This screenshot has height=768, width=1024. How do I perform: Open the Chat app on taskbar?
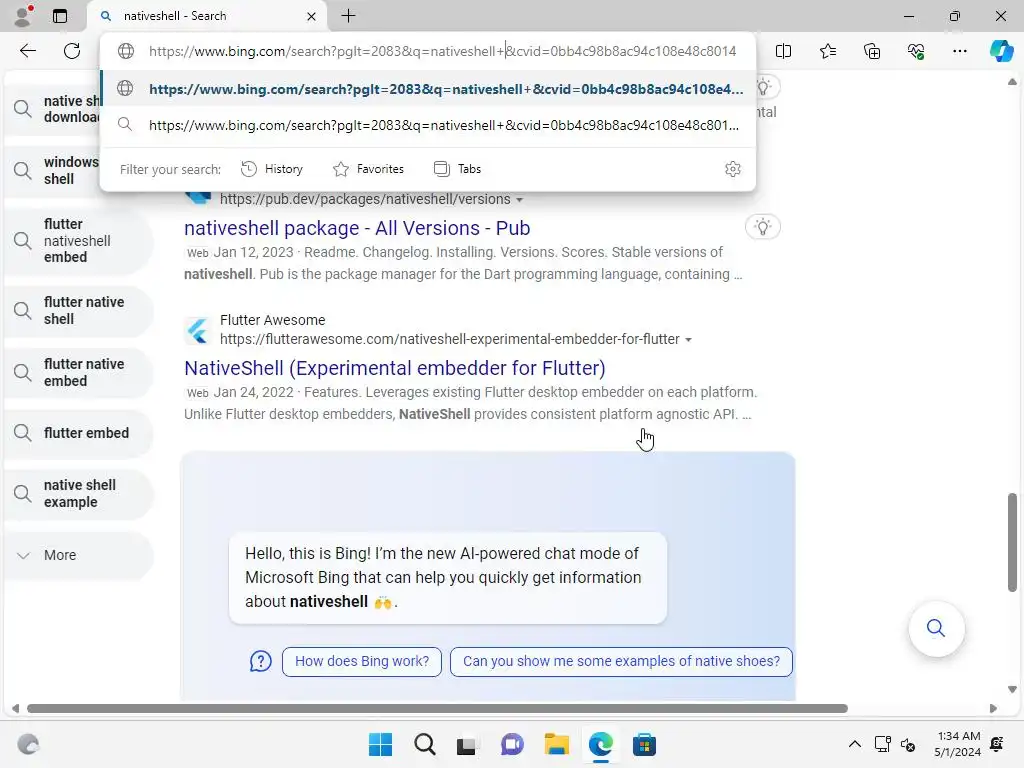512,744
